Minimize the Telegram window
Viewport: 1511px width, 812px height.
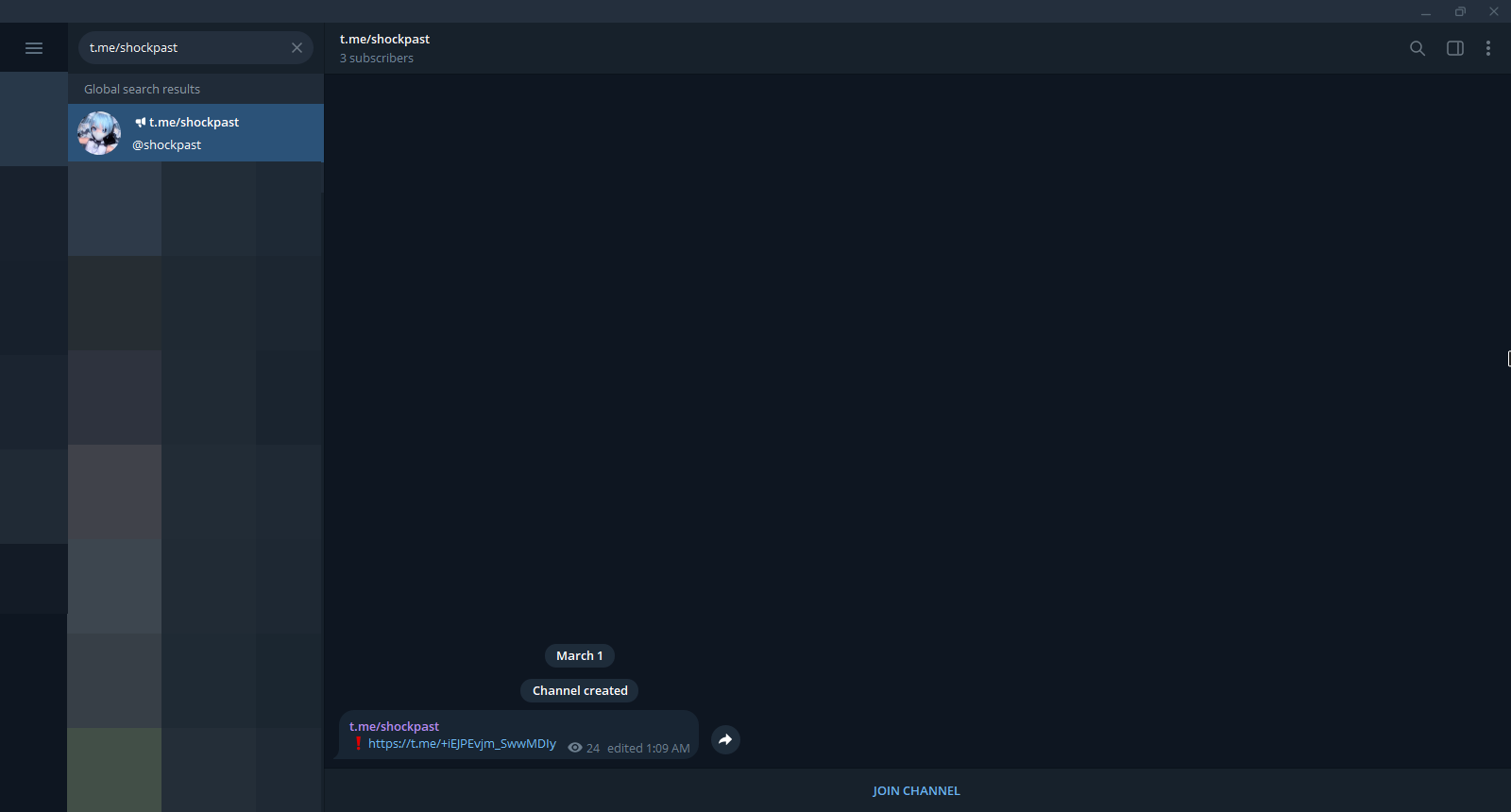click(x=1426, y=11)
